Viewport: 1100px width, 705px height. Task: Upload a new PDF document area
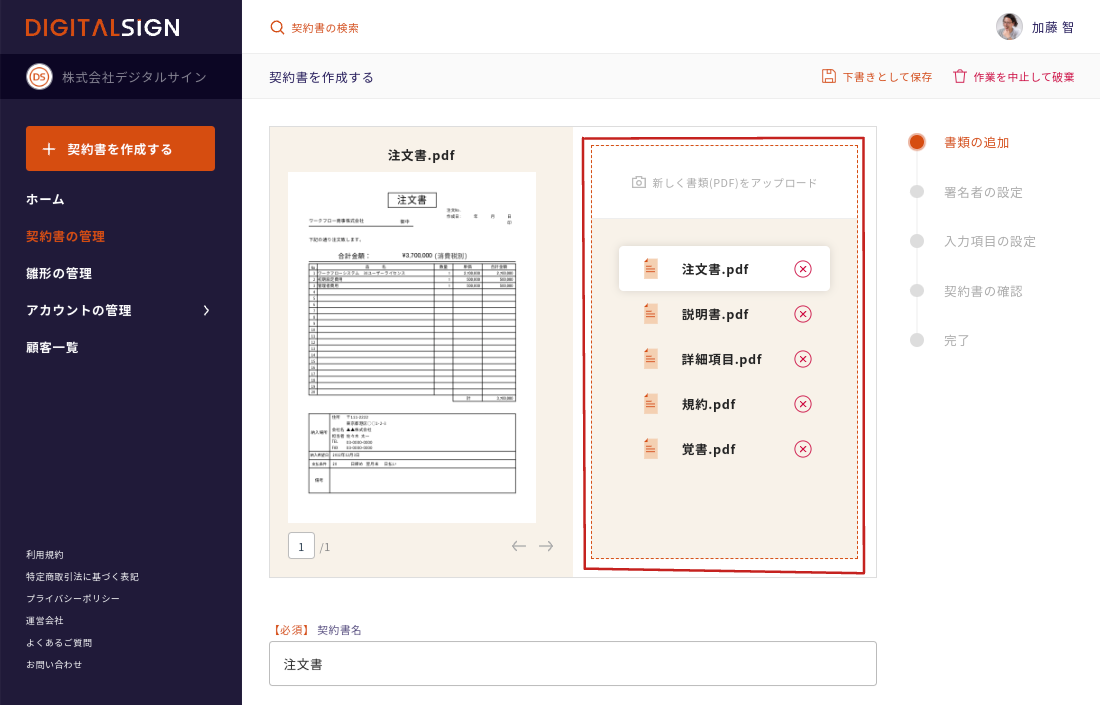click(x=724, y=182)
